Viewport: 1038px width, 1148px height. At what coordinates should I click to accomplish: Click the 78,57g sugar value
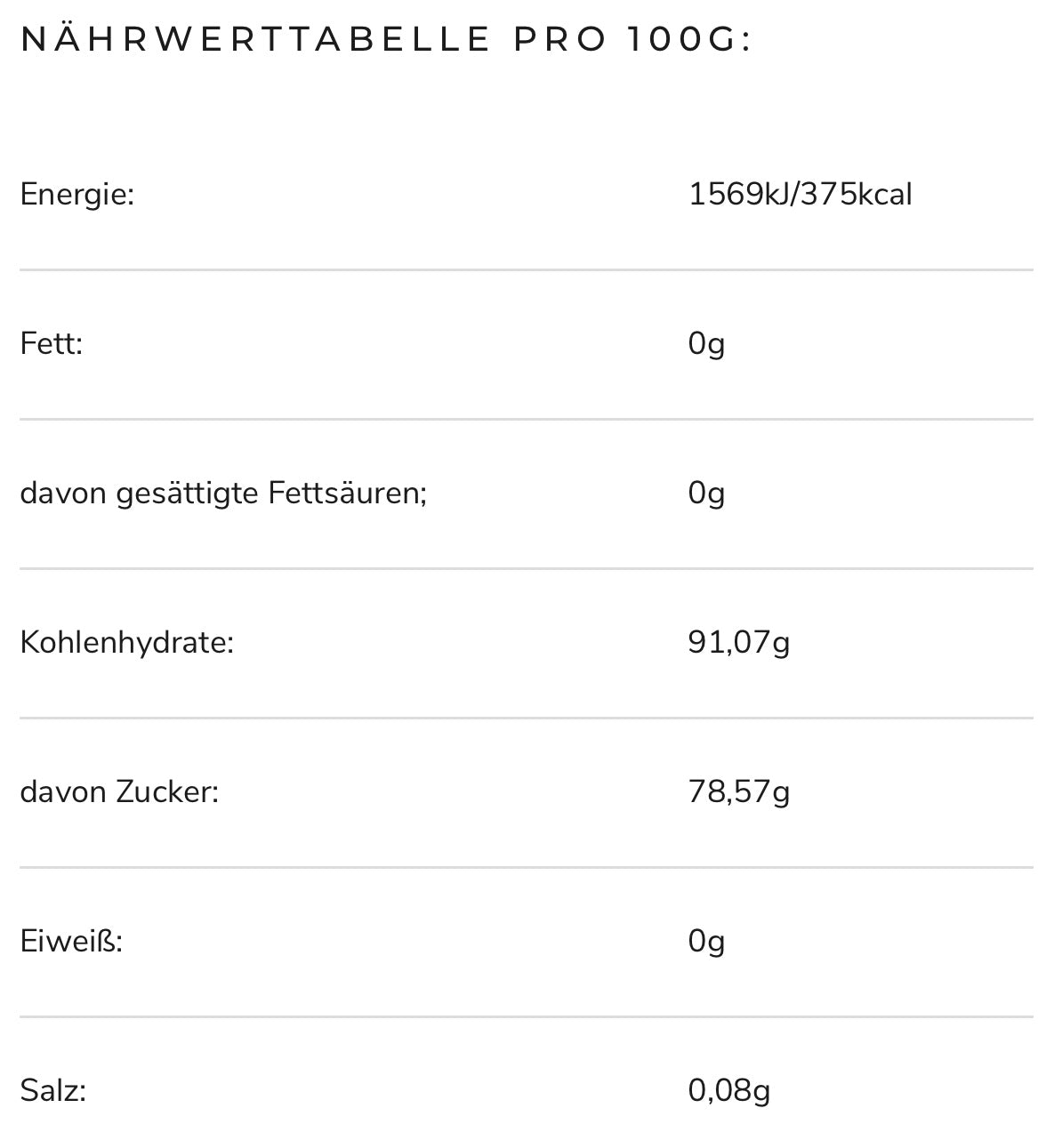coord(739,791)
